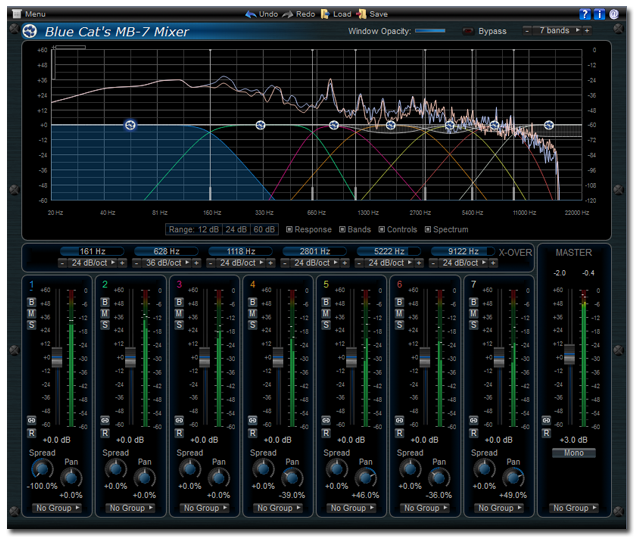The height and width of the screenshot is (539, 634).
Task: Open the Menu icon at top left
Action: [x=17, y=14]
